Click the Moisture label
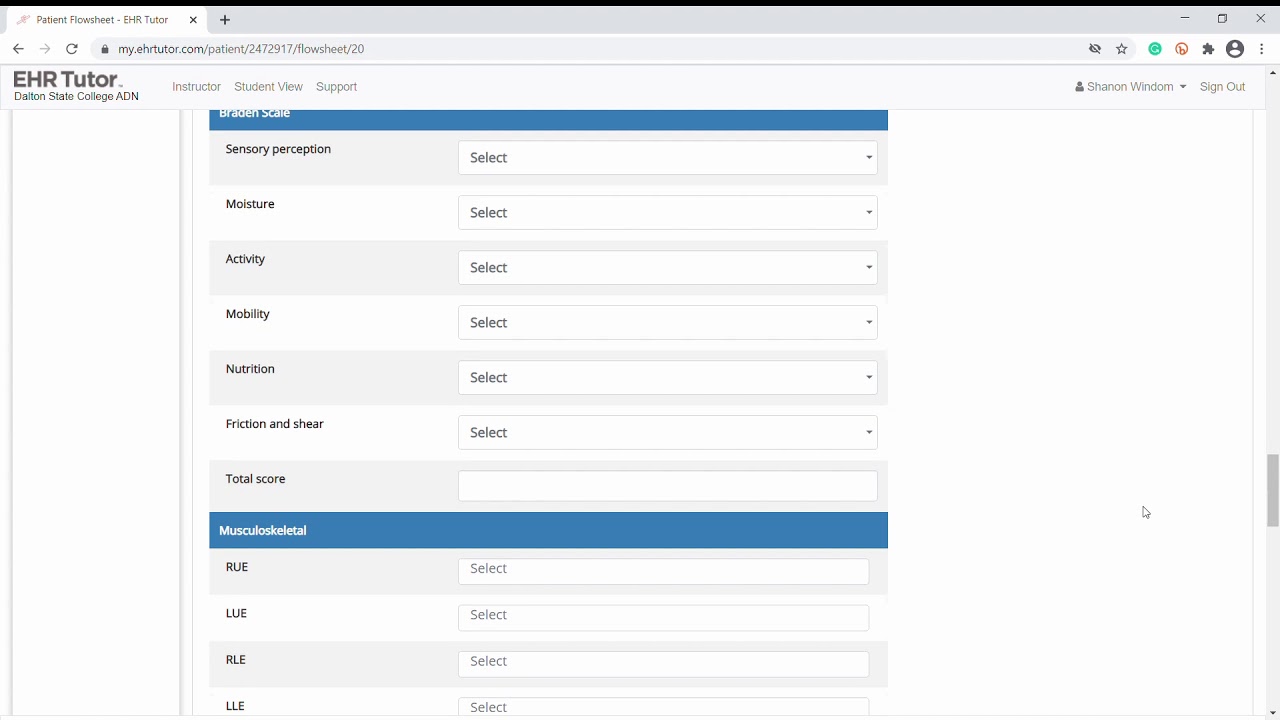The width and height of the screenshot is (1280, 720). point(250,204)
